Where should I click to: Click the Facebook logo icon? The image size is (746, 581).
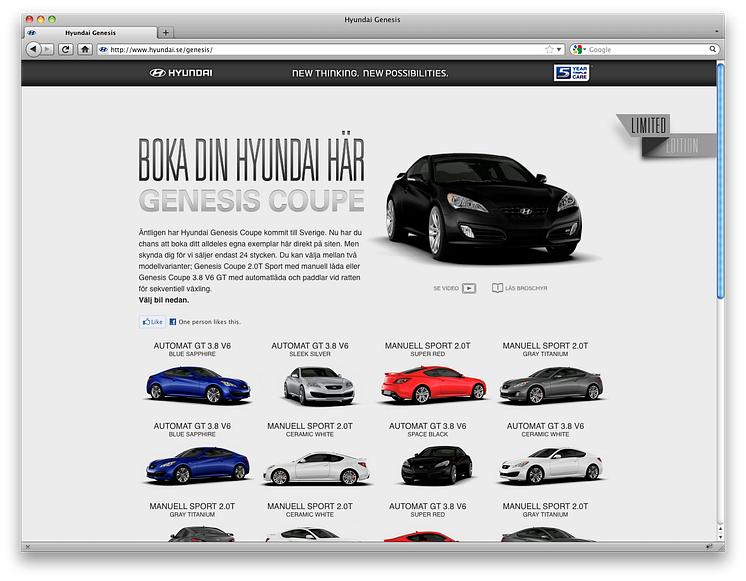173,322
